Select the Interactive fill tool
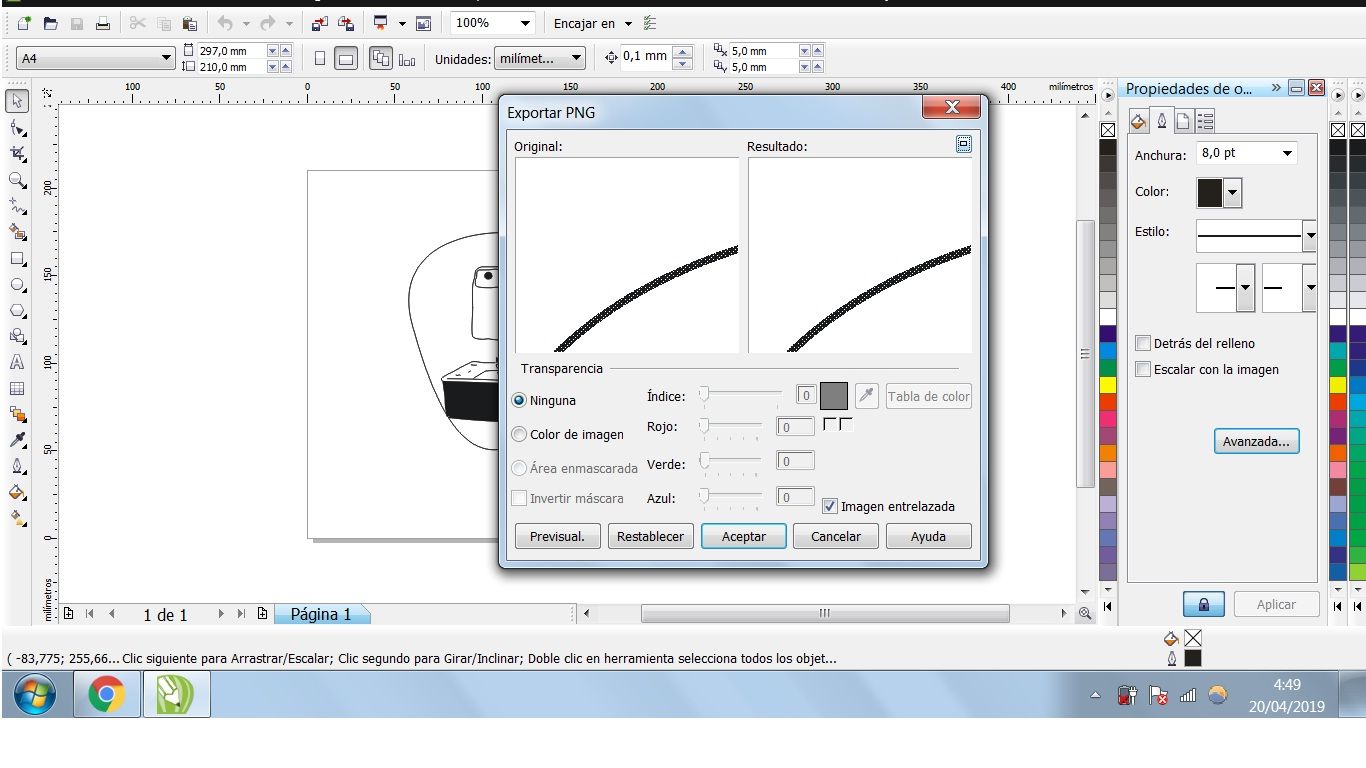Image resolution: width=1366 pixels, height=768 pixels. click(x=18, y=518)
